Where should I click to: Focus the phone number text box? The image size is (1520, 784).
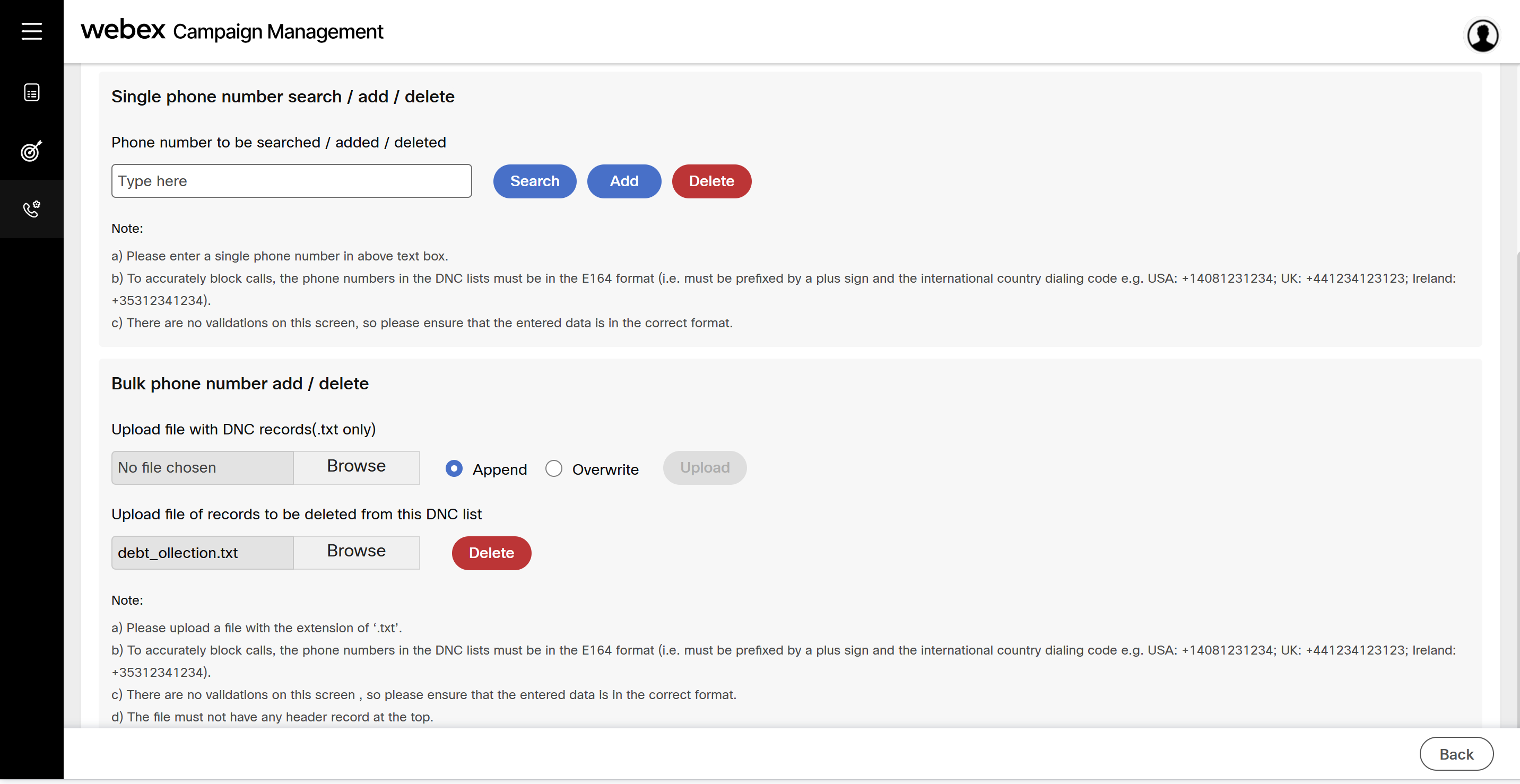(291, 181)
